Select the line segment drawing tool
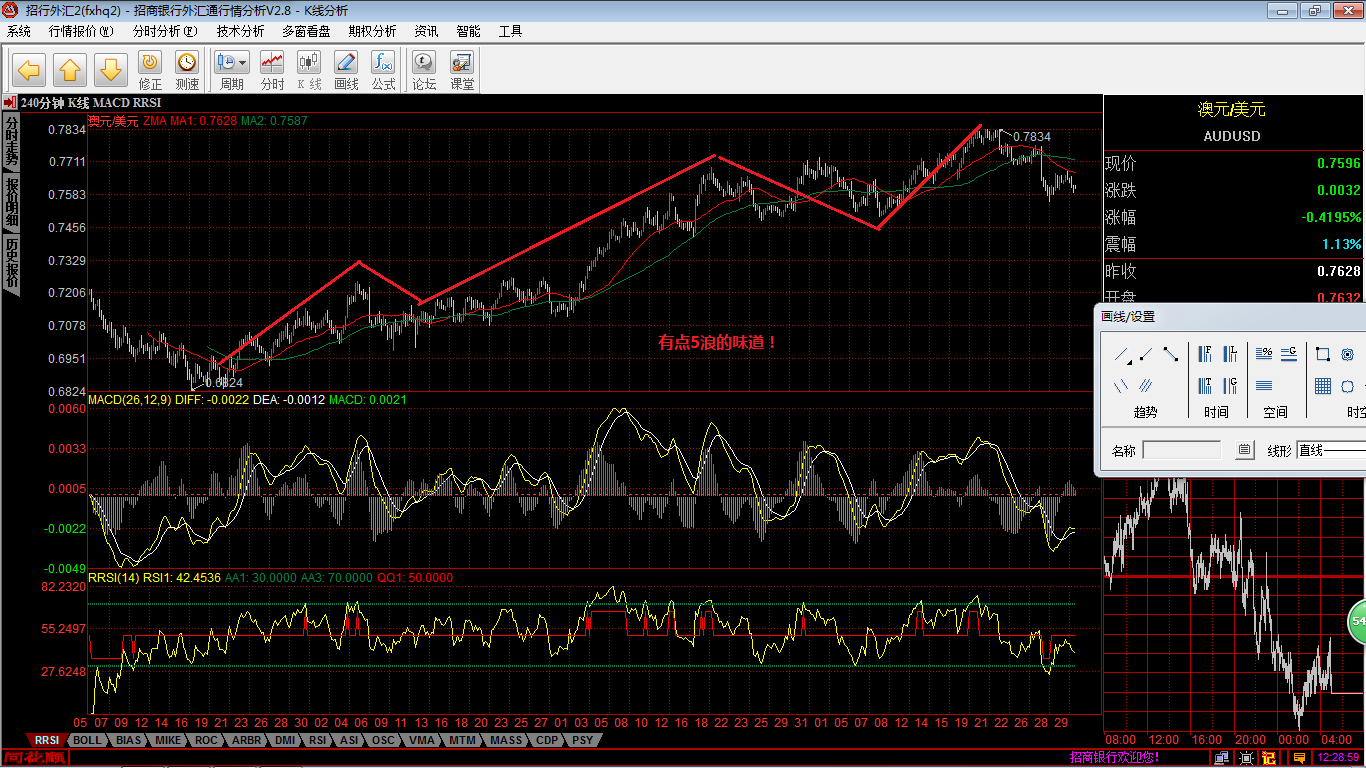 click(x=1171, y=354)
